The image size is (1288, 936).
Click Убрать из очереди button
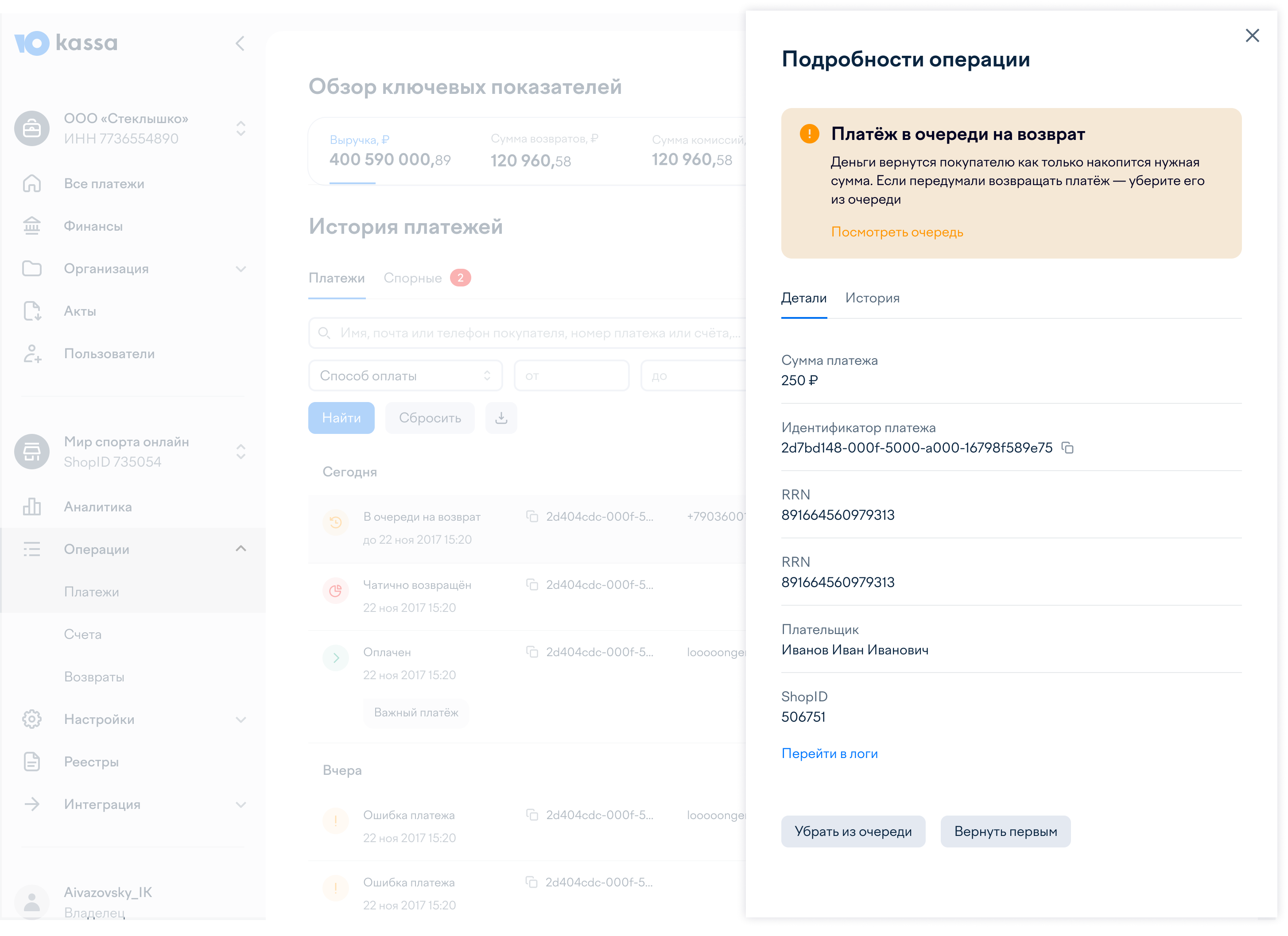pos(853,832)
